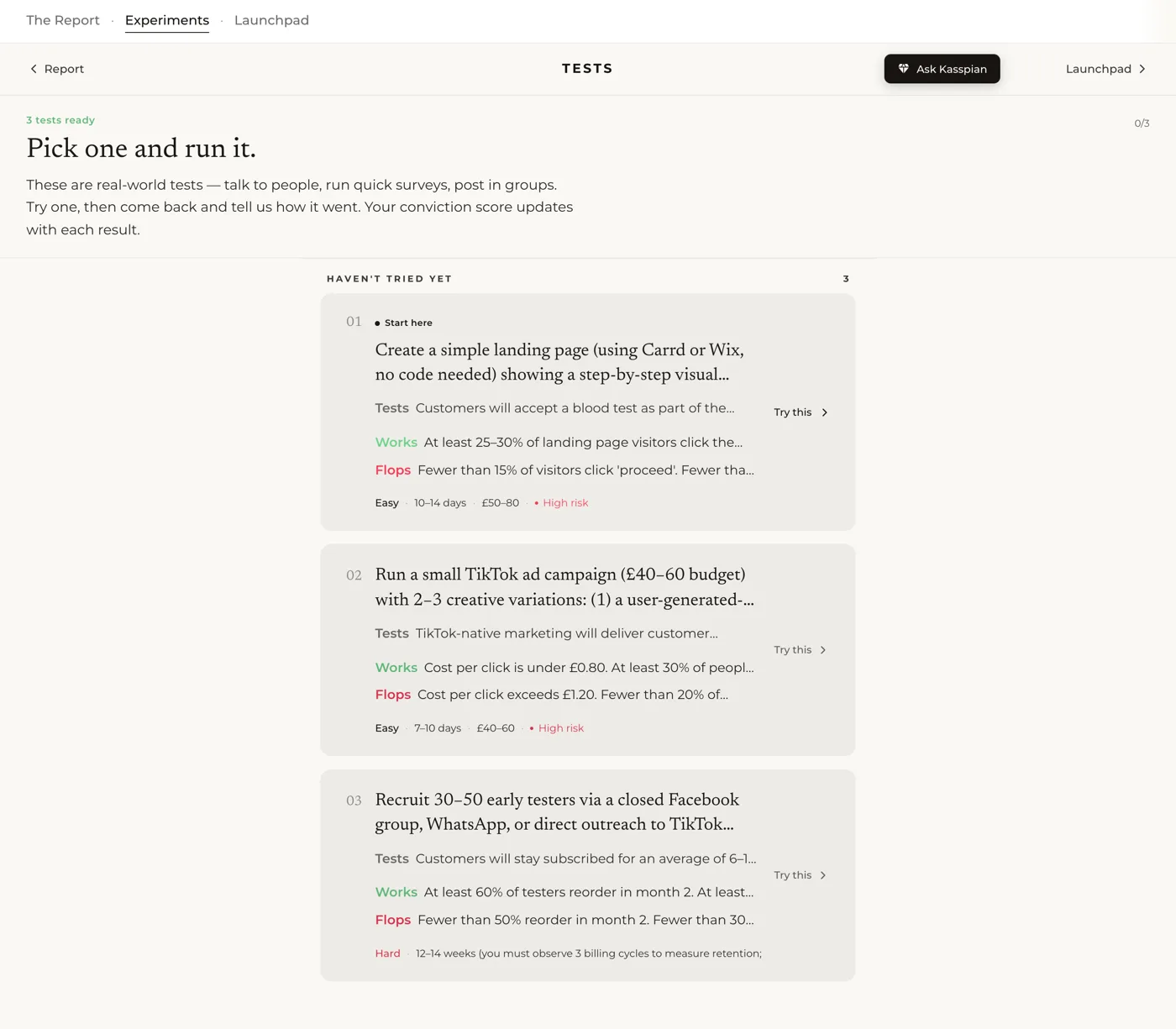Click Works line about 25–30% of visitors

[559, 443]
